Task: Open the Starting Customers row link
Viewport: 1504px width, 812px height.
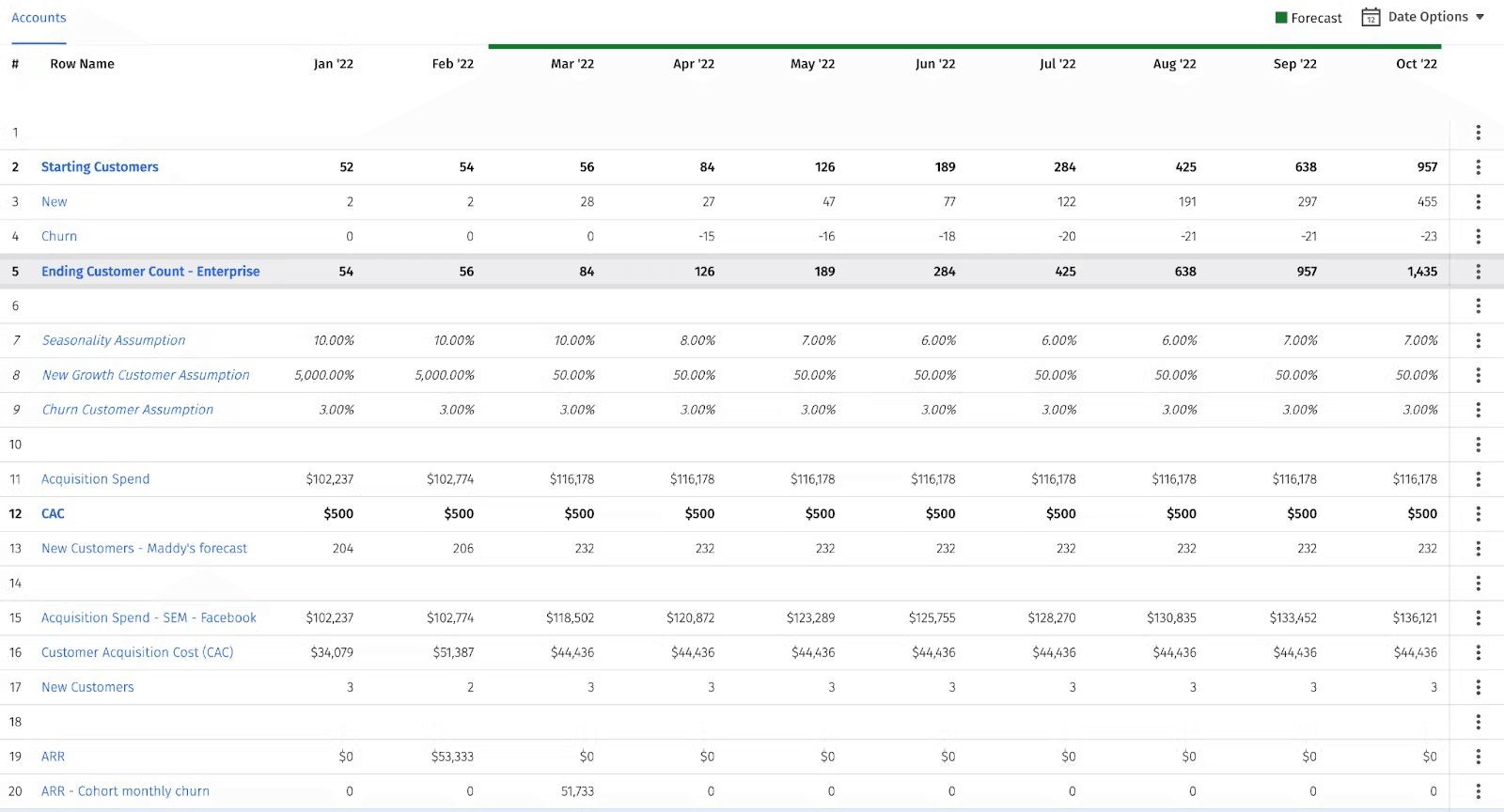Action: [x=100, y=167]
